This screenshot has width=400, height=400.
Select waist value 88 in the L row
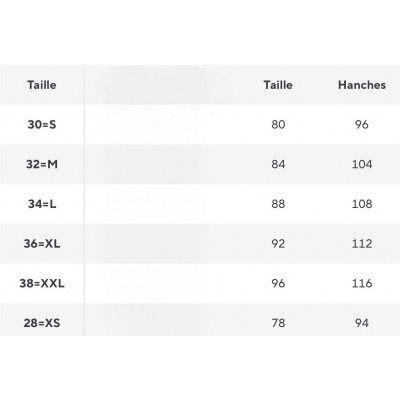coord(278,204)
